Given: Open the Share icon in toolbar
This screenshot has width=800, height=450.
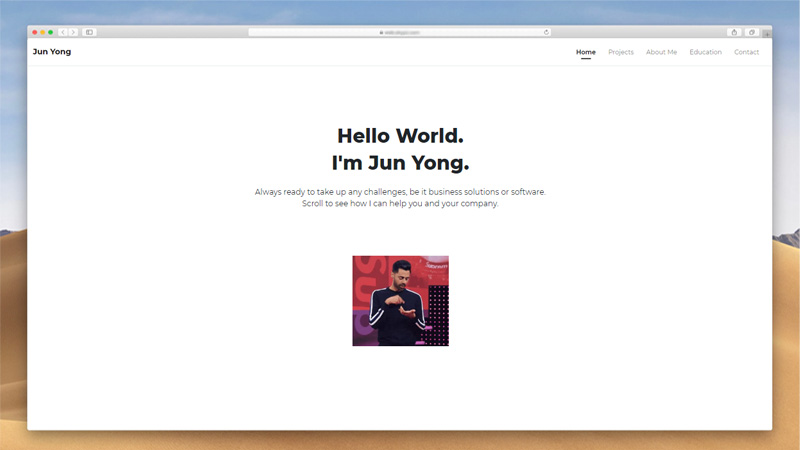Looking at the screenshot, I should coord(734,32).
